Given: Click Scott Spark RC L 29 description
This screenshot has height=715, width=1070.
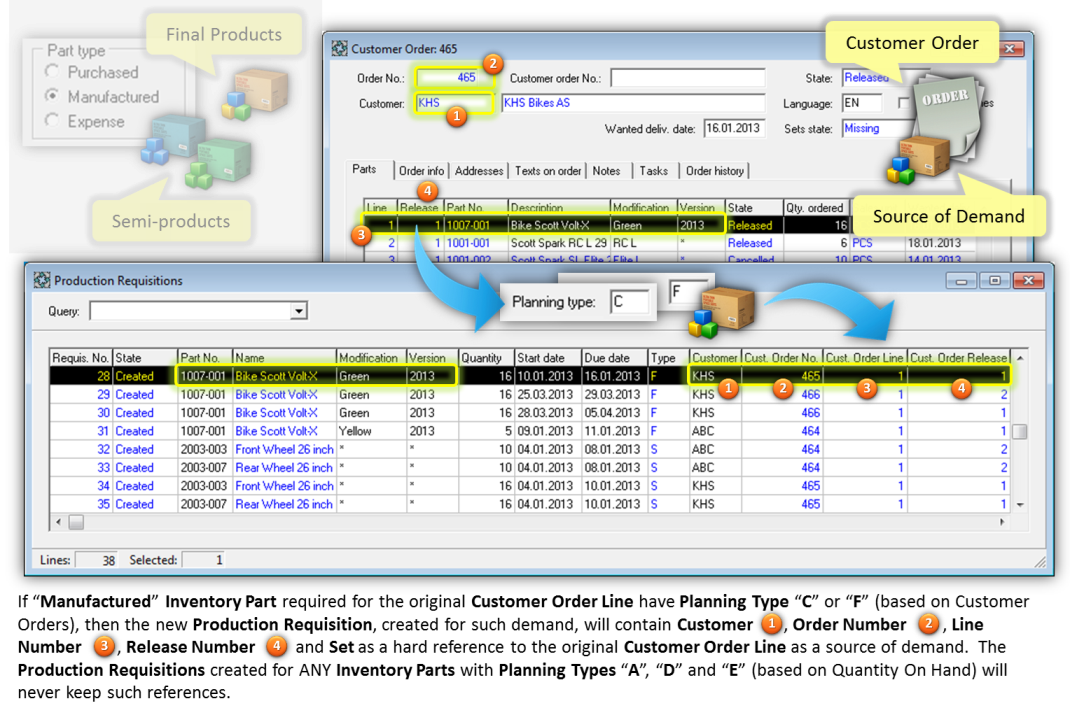Looking at the screenshot, I should [559, 243].
